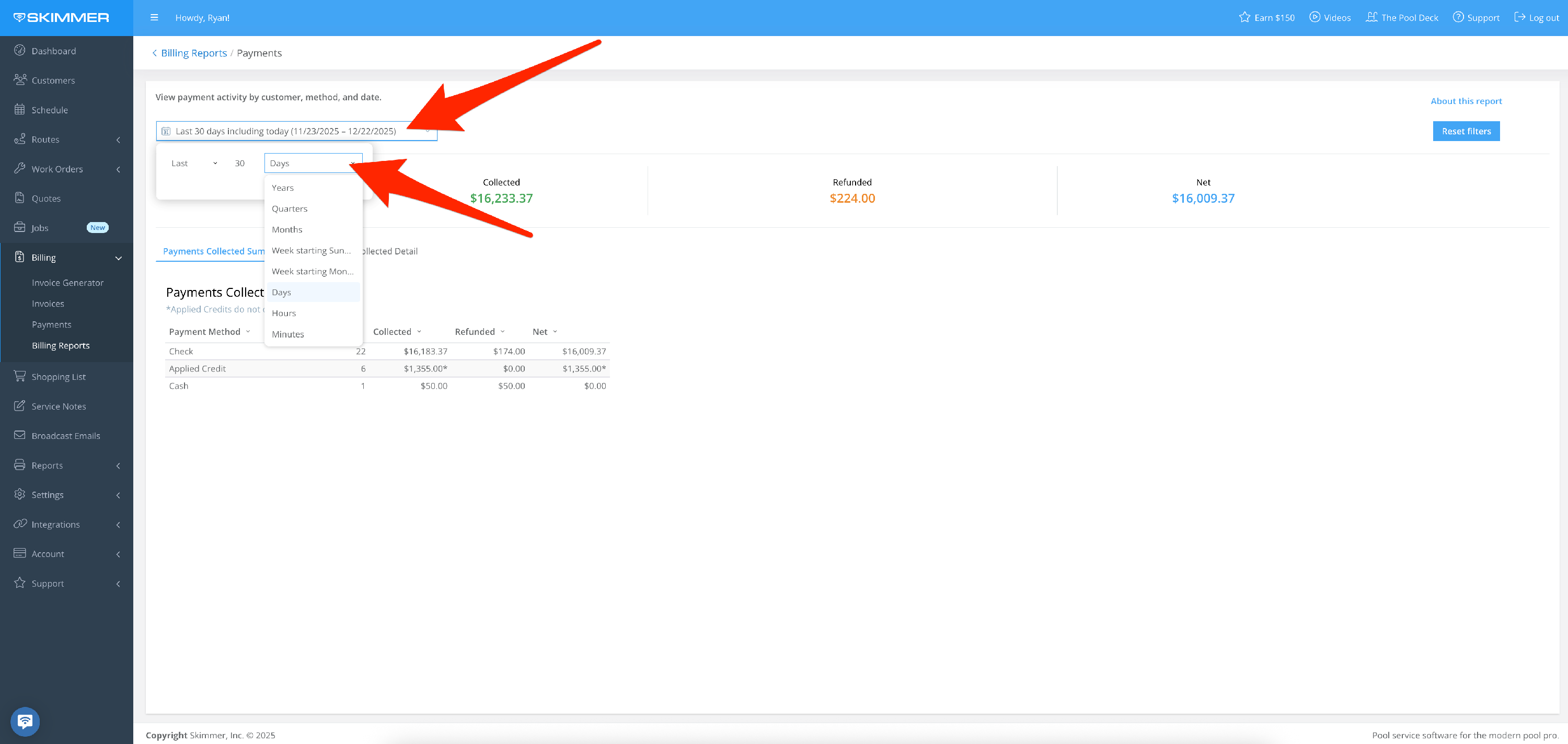
Task: Select Months from the unit dropdown
Action: pos(287,229)
